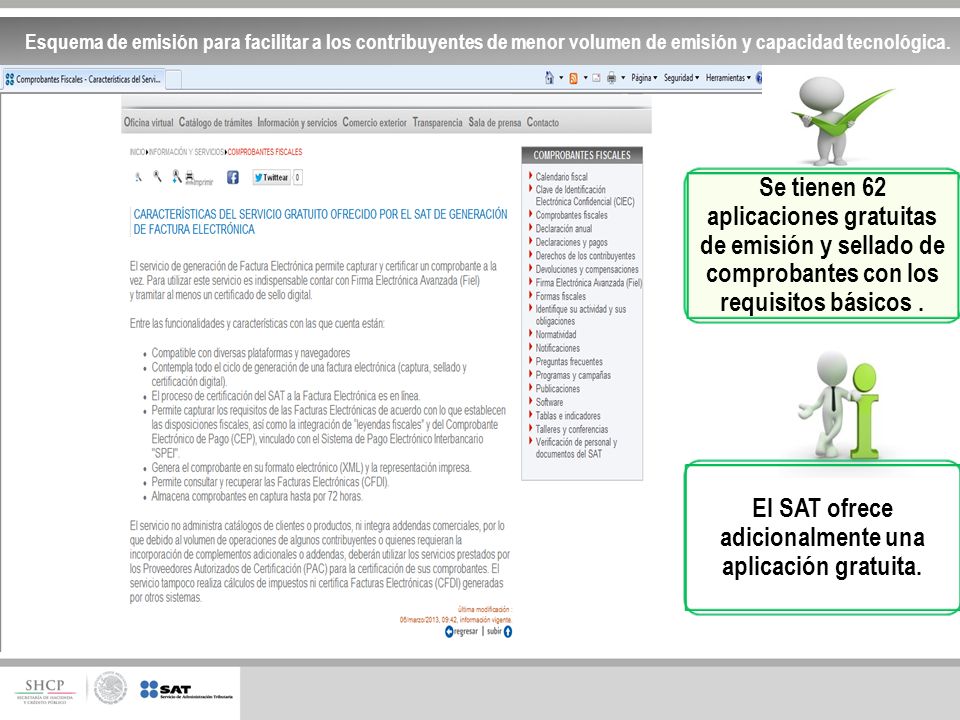Open the Transparencia menu
Screen dimensions: 960x720
pyautogui.click(x=437, y=122)
